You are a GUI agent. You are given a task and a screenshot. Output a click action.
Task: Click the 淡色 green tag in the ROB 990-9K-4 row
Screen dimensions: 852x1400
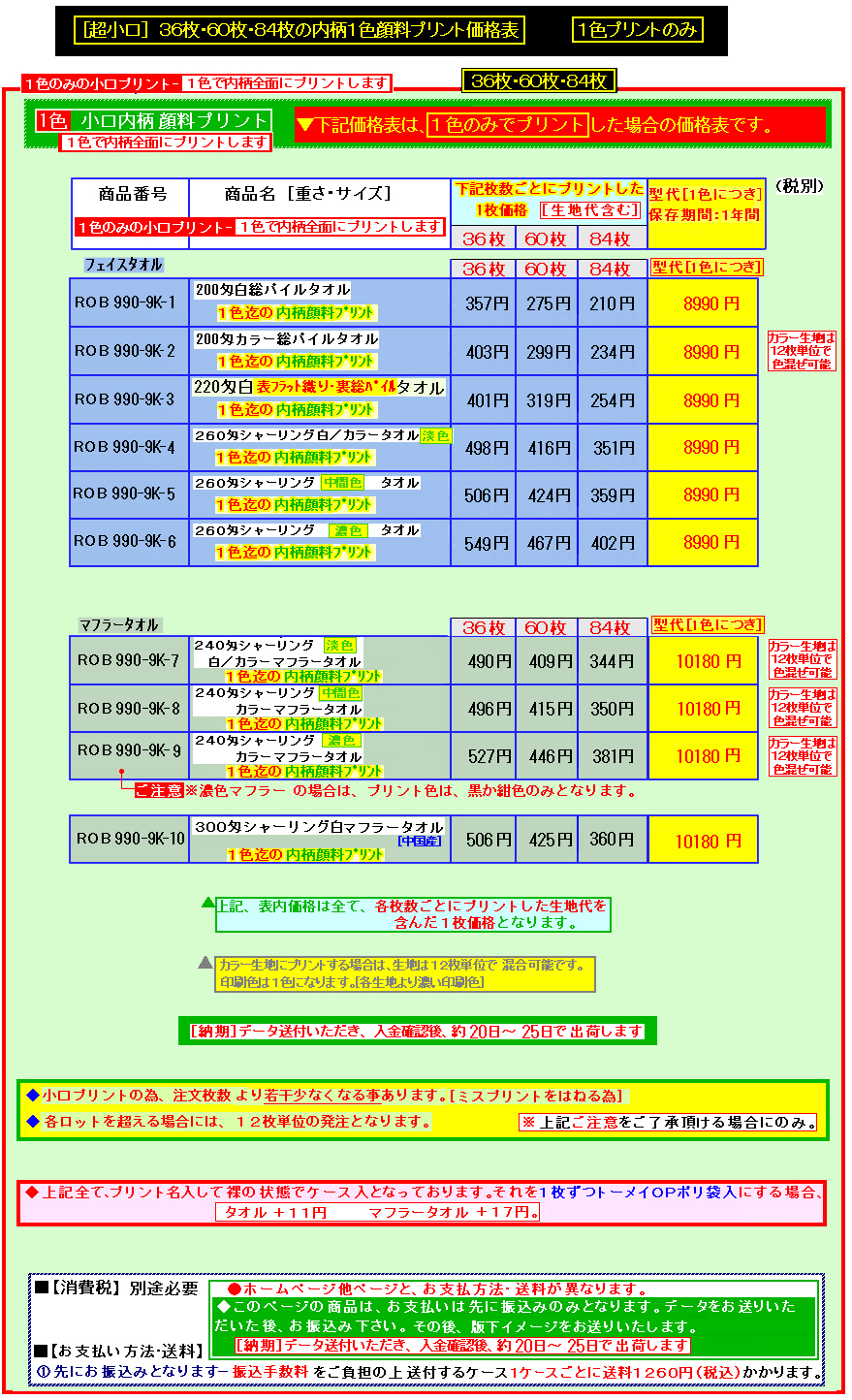pos(435,436)
